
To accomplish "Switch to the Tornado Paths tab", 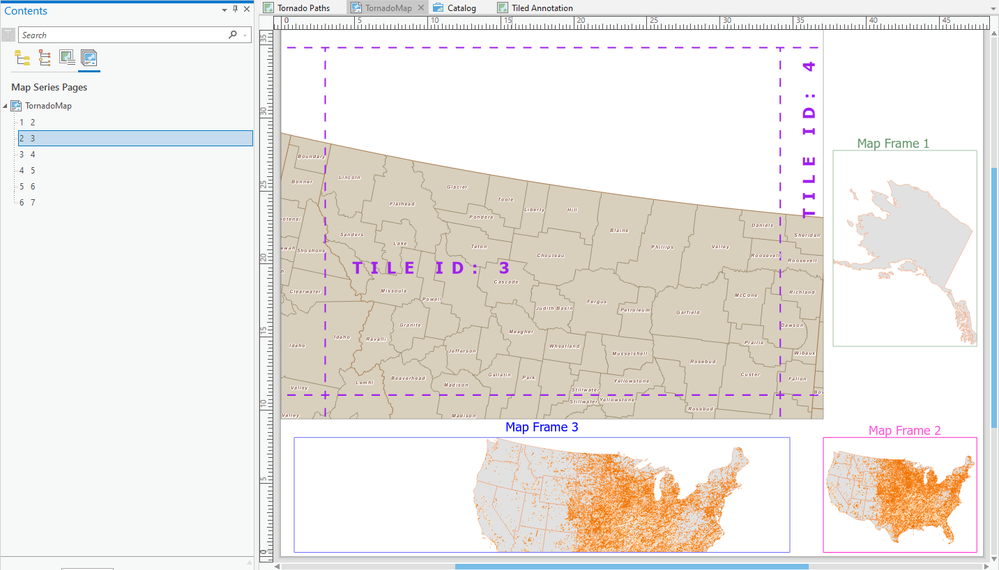I will (303, 8).
